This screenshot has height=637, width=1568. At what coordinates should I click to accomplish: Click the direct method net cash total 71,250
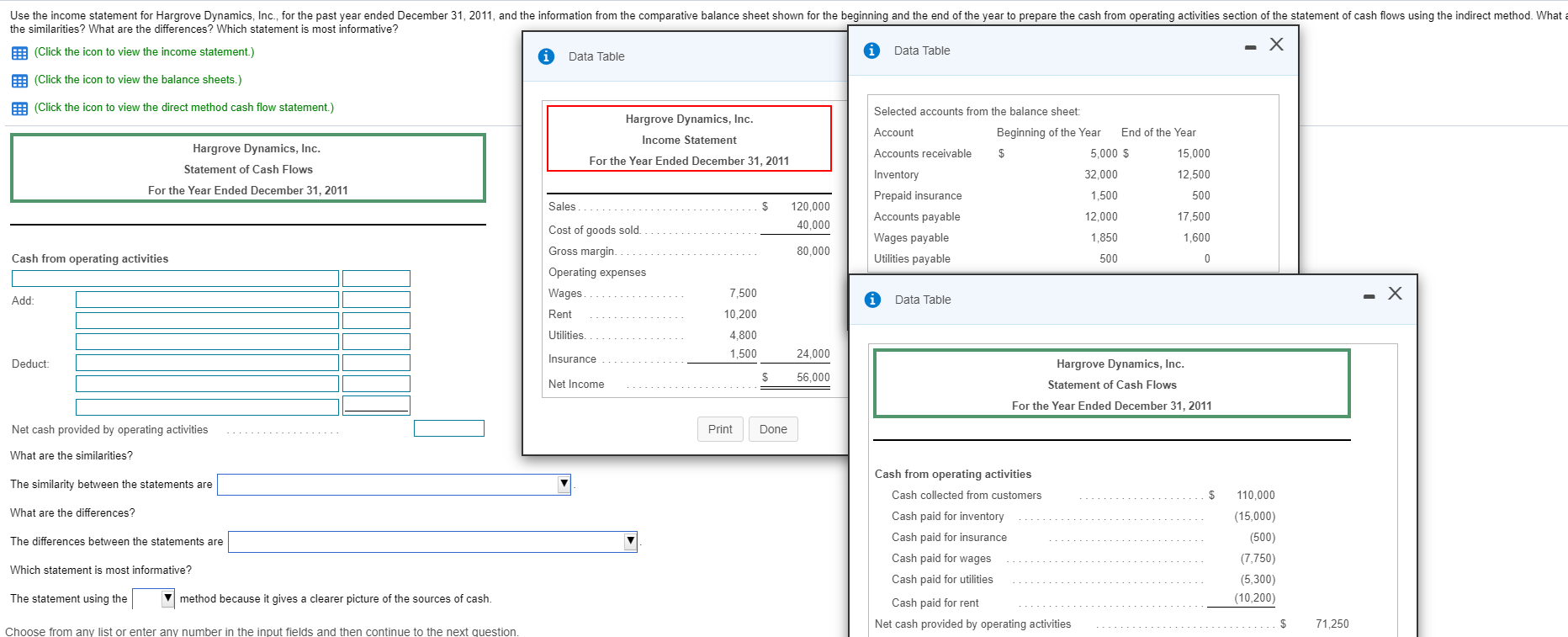click(1332, 624)
